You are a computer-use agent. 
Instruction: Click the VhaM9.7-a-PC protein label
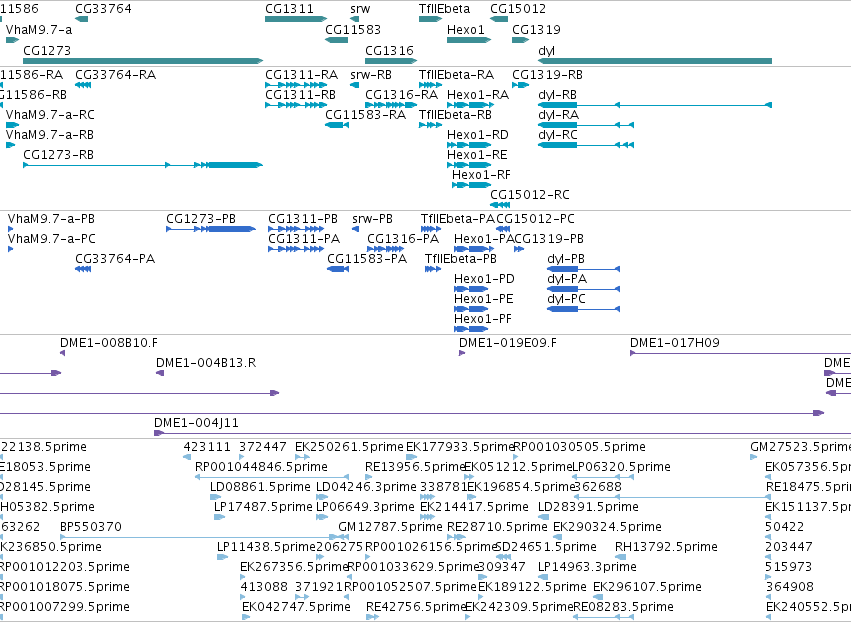pos(52,238)
